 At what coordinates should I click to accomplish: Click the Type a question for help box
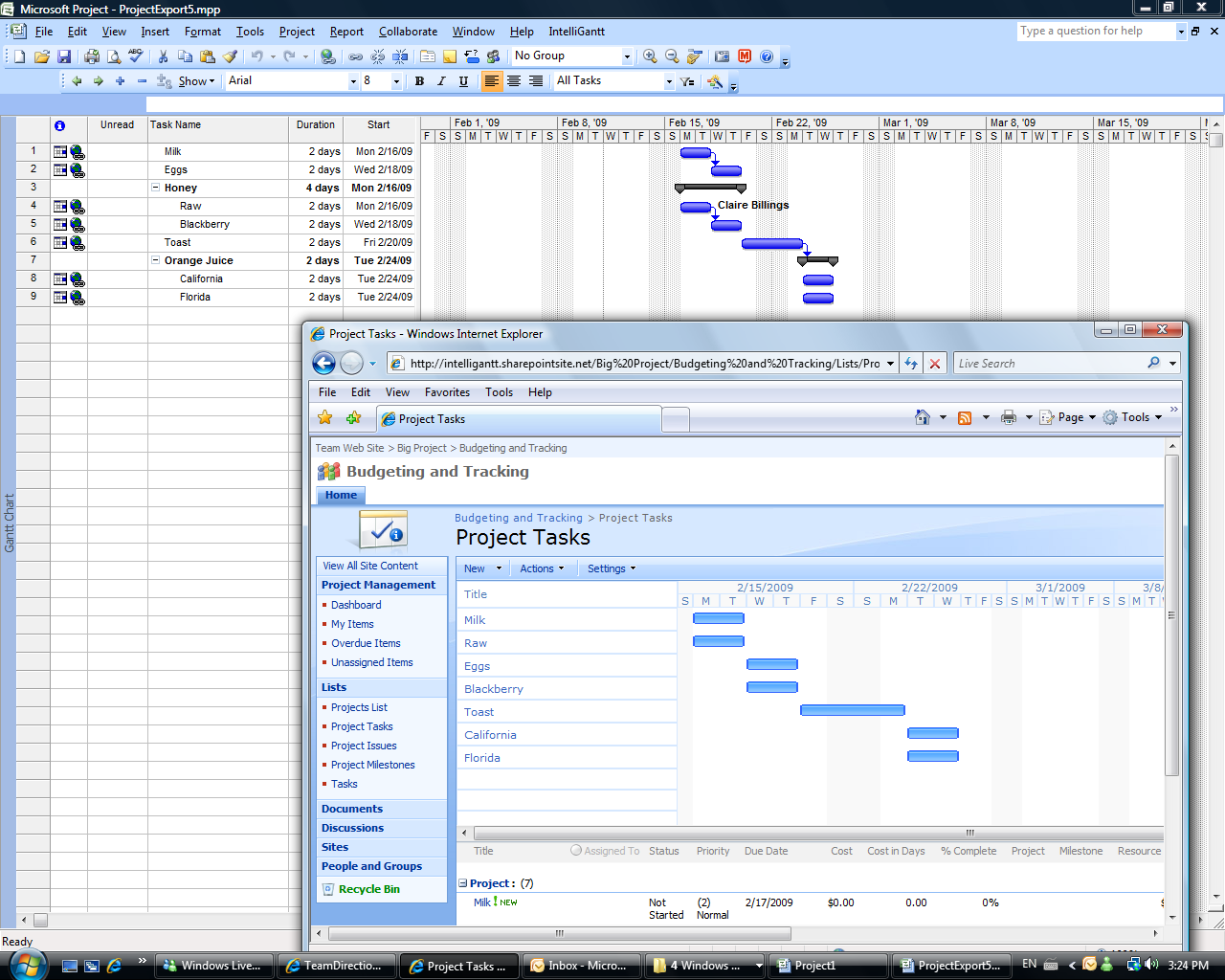click(1097, 32)
